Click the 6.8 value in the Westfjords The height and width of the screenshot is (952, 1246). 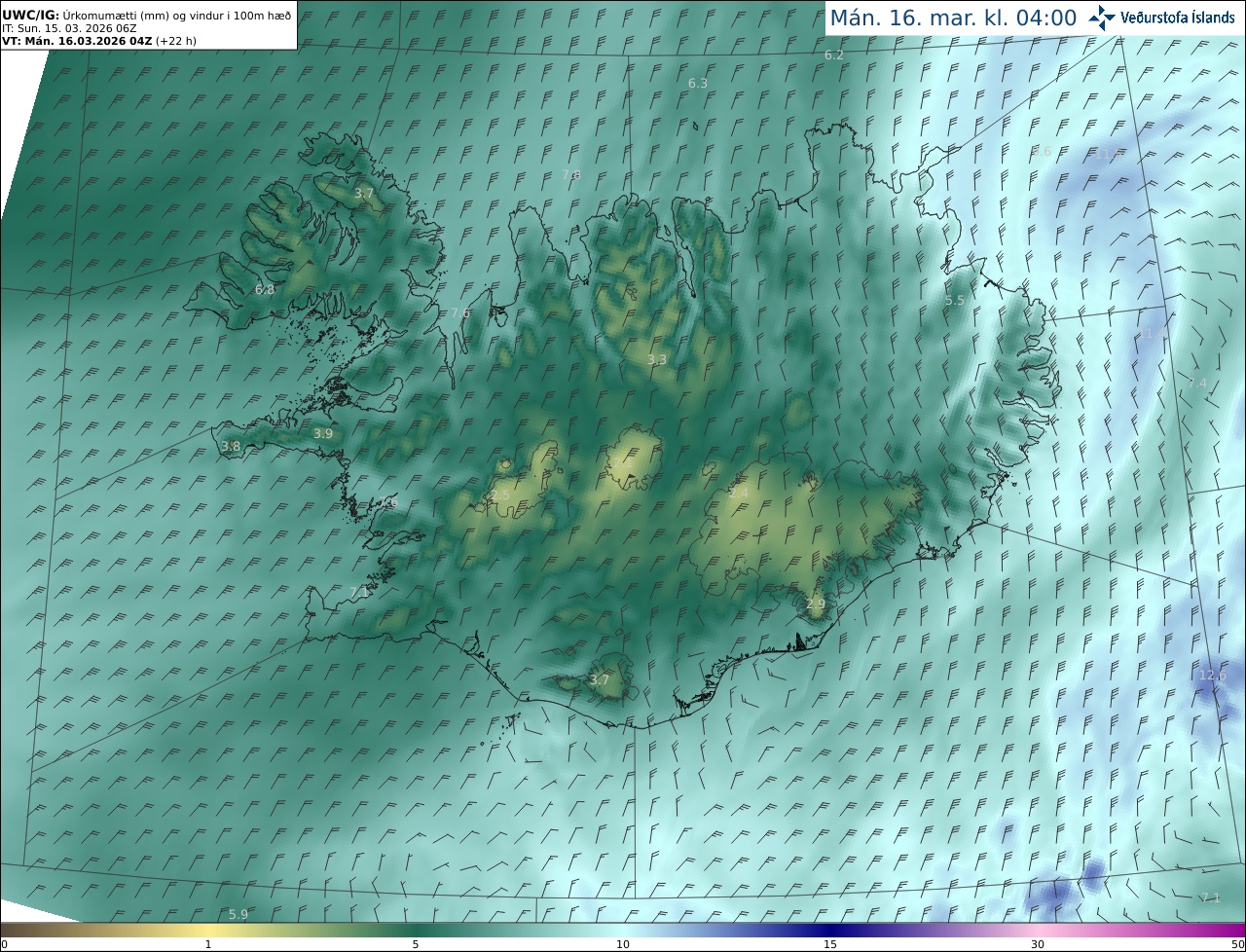click(265, 290)
